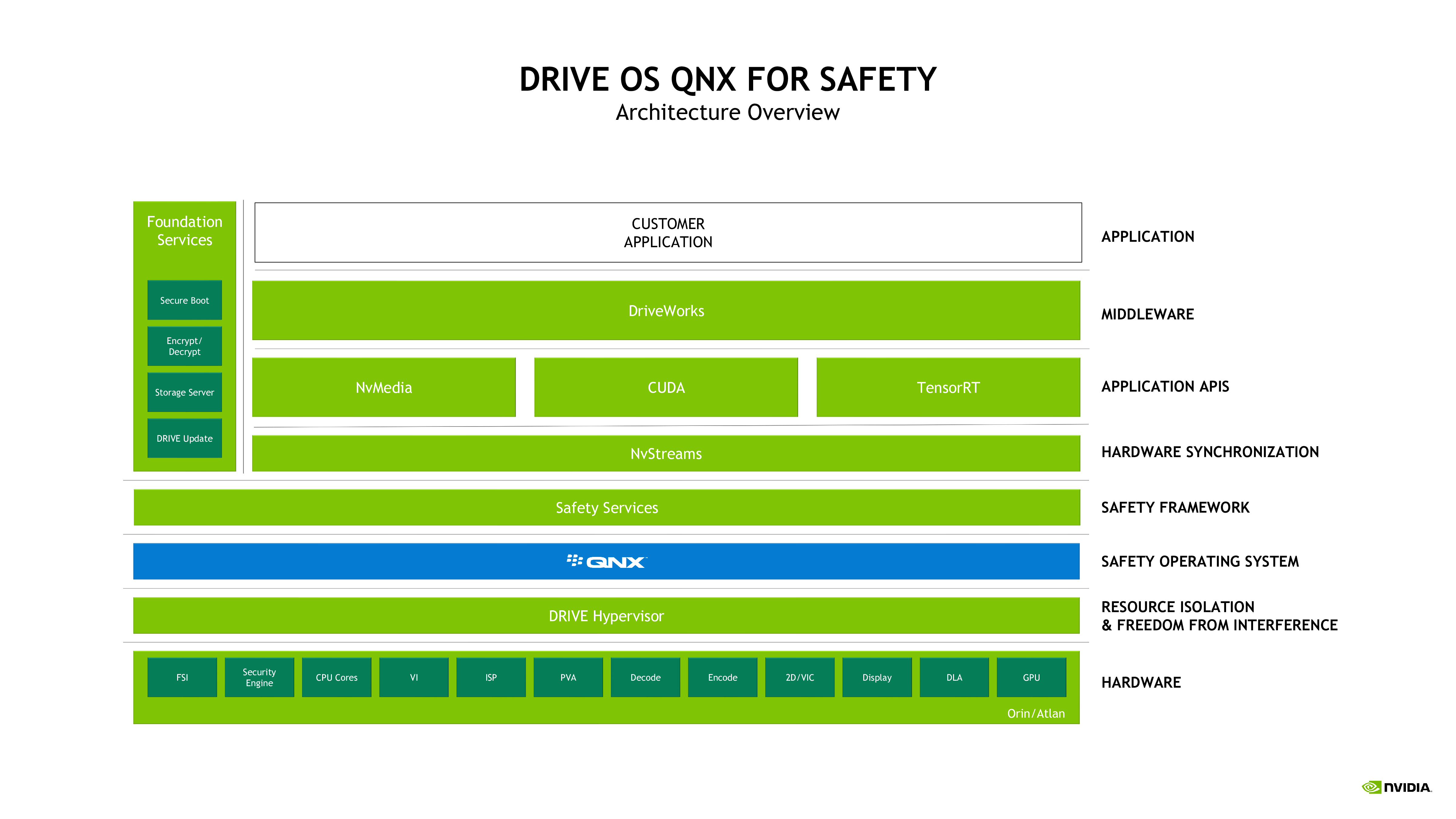The height and width of the screenshot is (819, 1456).
Task: Select the ISP hardware block
Action: tap(491, 677)
